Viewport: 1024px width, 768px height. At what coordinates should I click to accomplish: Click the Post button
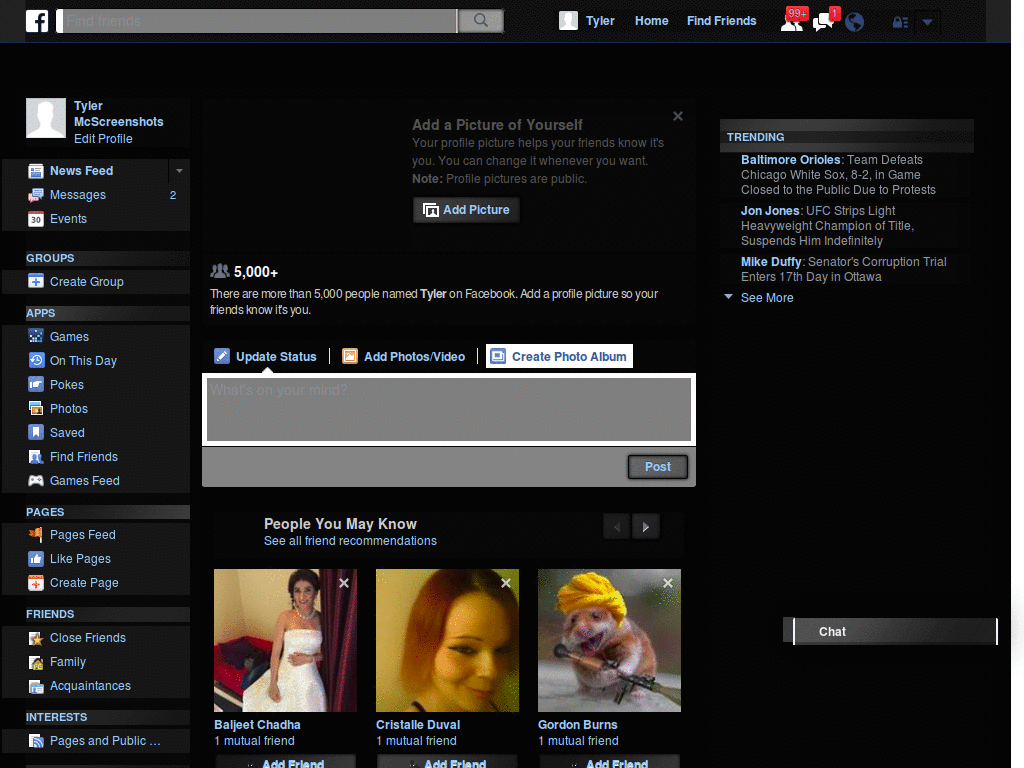658,467
